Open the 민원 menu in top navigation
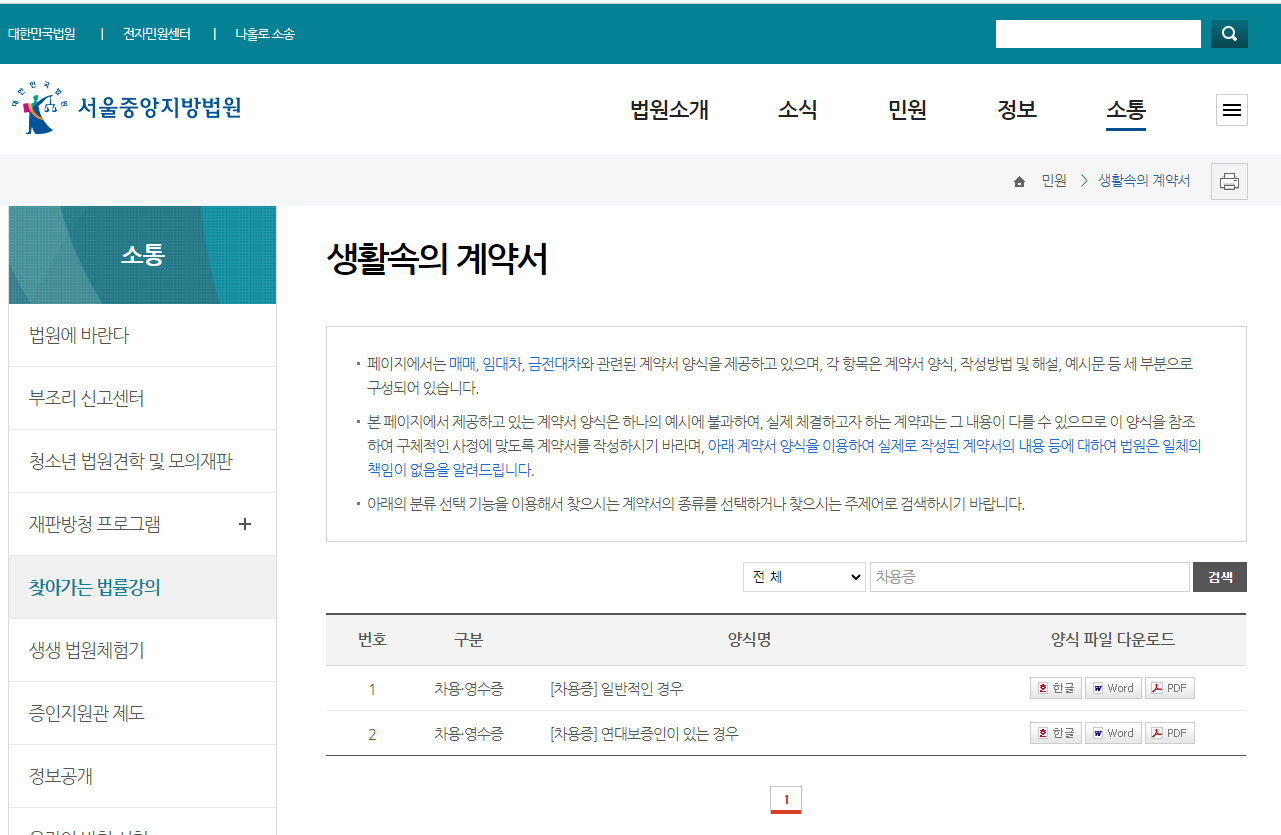The height and width of the screenshot is (835, 1281). coord(905,111)
